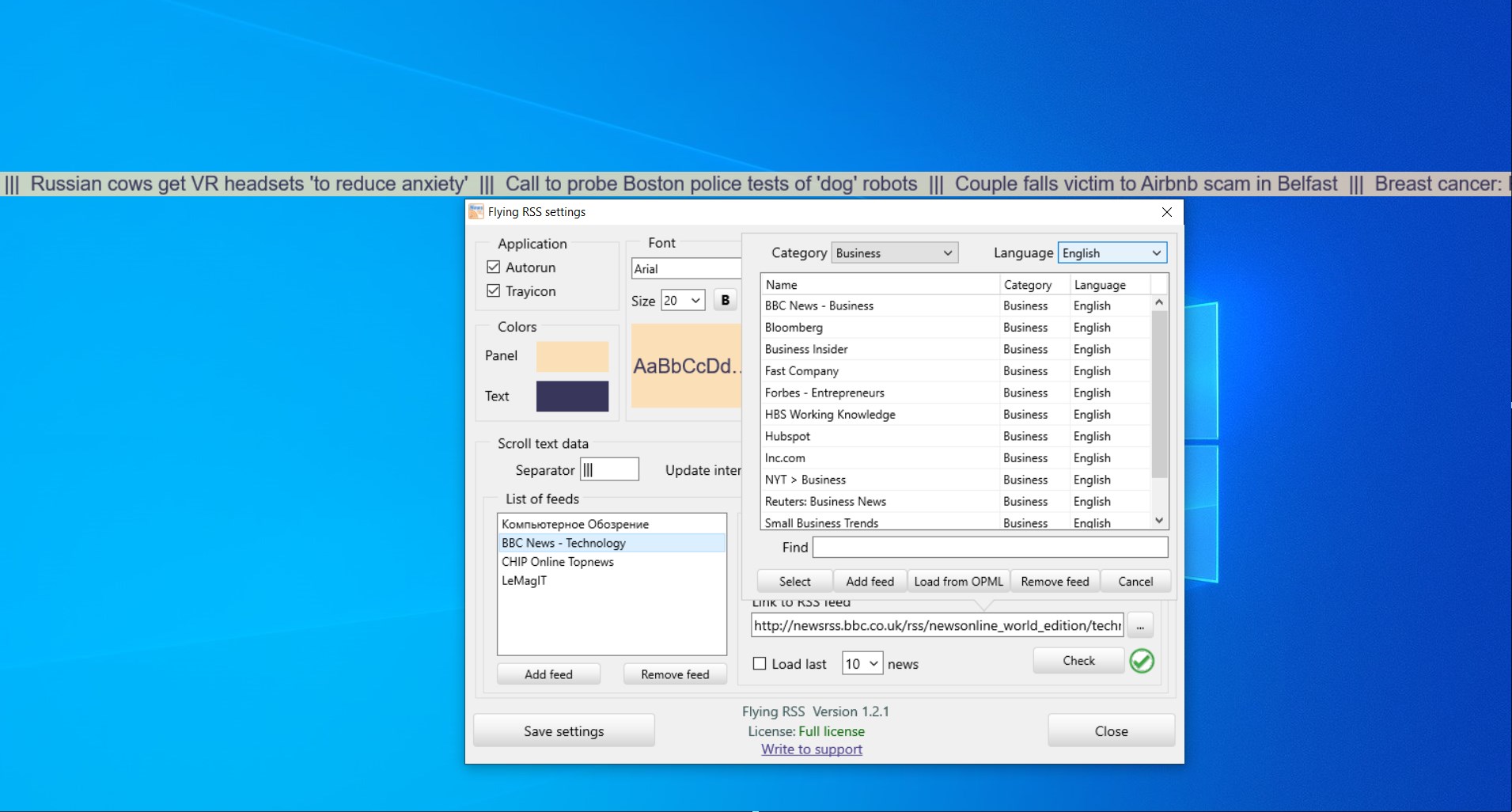The image size is (1512, 812).
Task: Click the "..." browse button beside the RSS link
Action: coord(1139,624)
